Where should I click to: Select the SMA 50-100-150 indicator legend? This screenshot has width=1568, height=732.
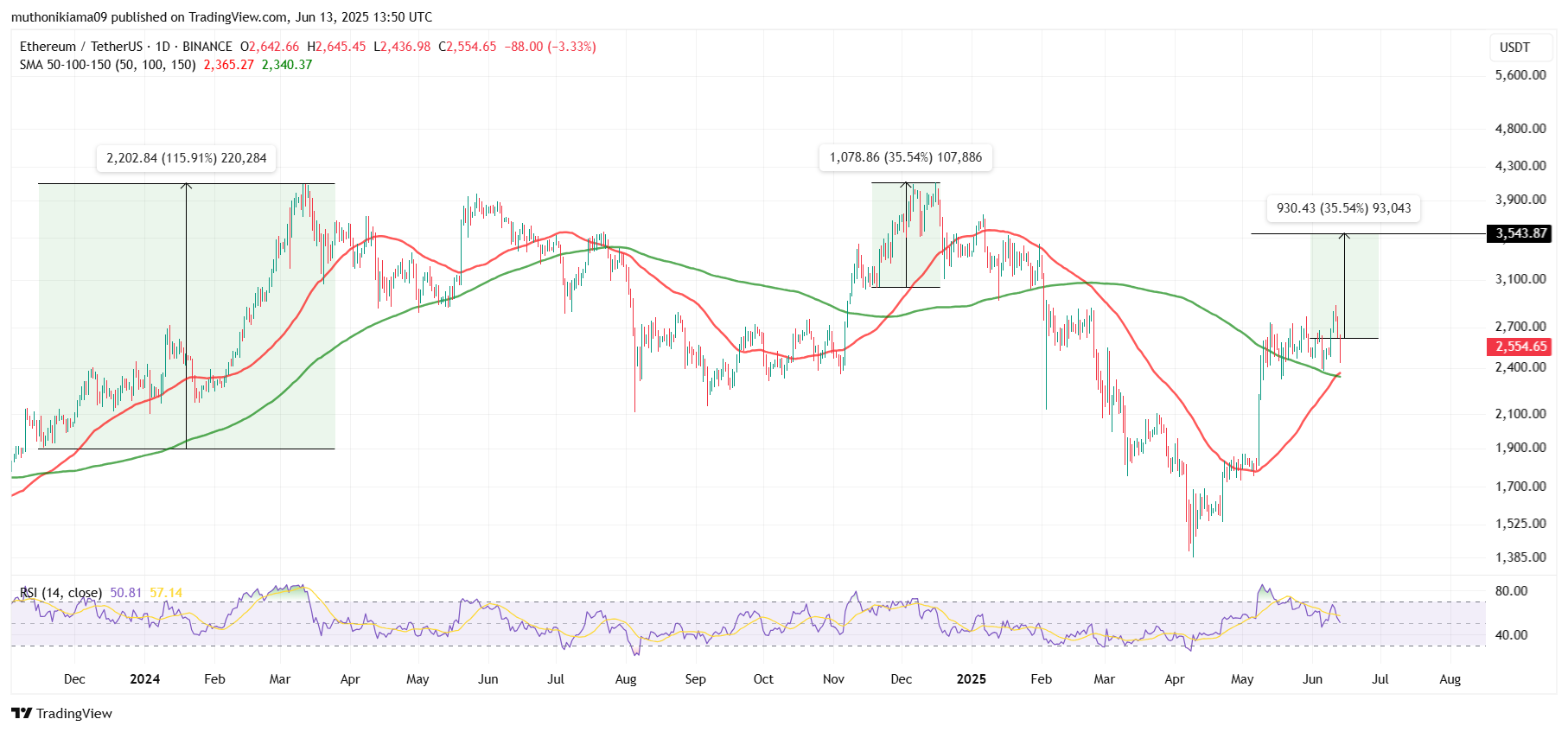pos(107,65)
